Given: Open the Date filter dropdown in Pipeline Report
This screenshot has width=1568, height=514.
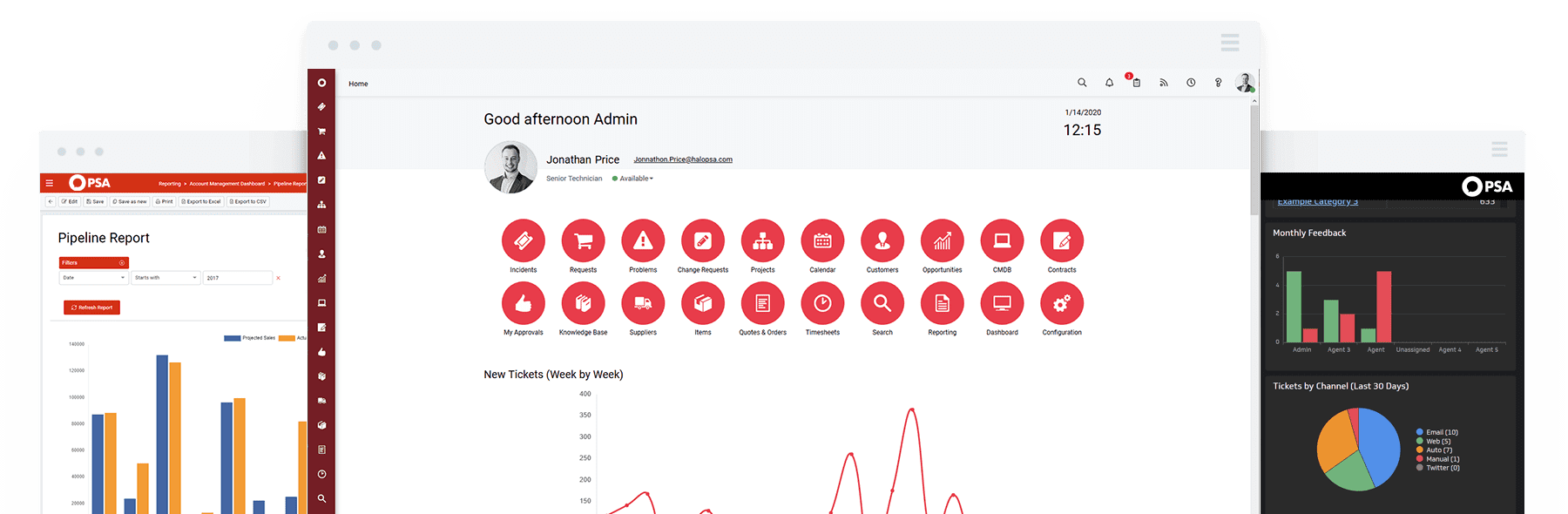Looking at the screenshot, I should point(93,278).
